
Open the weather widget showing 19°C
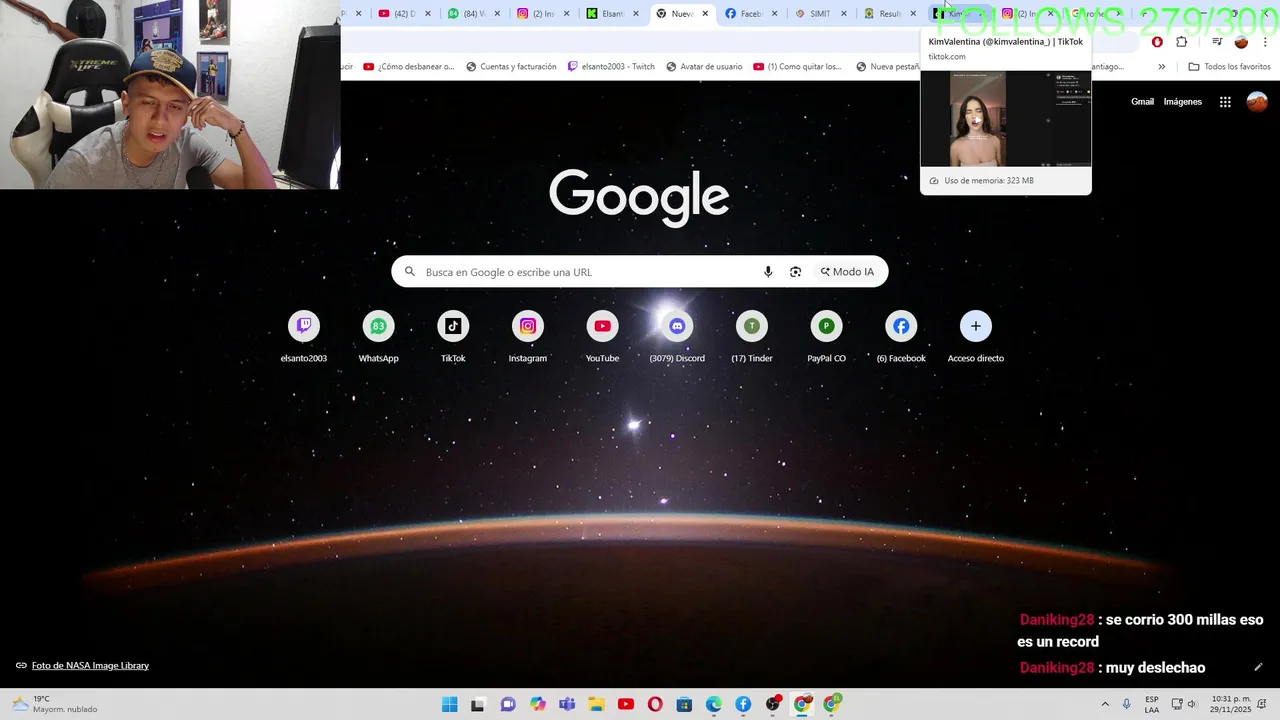click(55, 704)
